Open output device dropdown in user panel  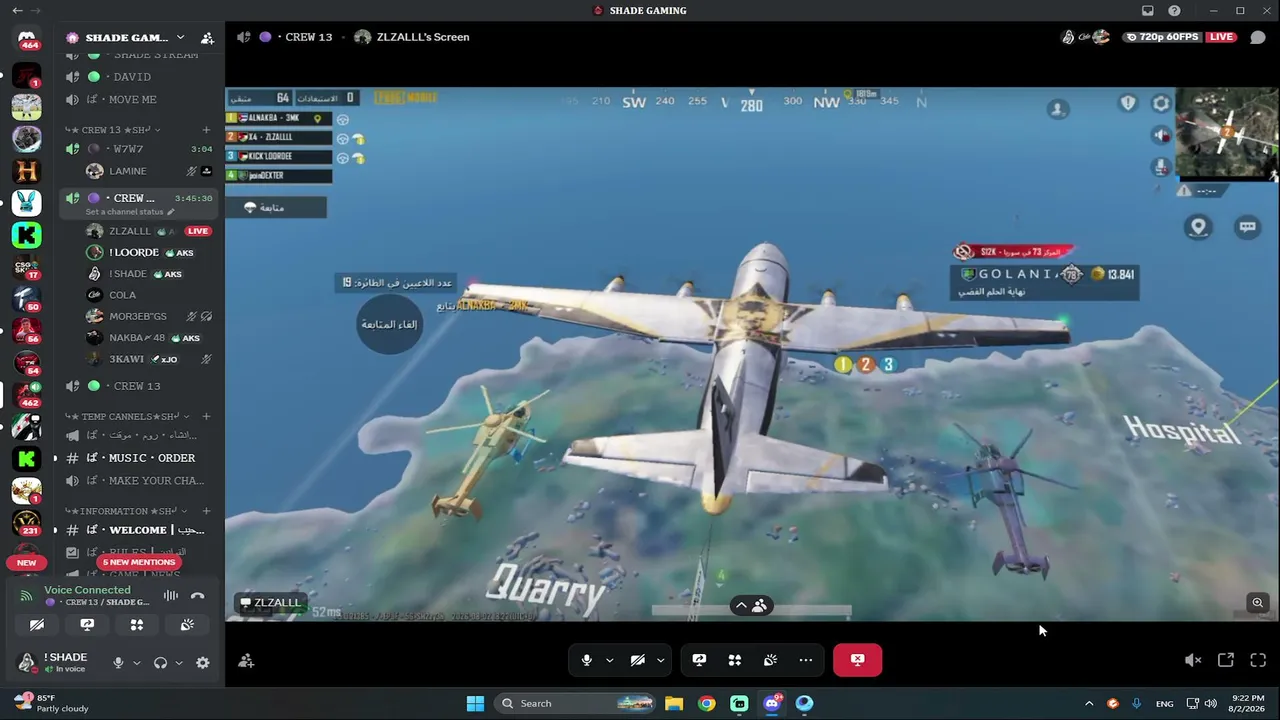click(x=179, y=663)
